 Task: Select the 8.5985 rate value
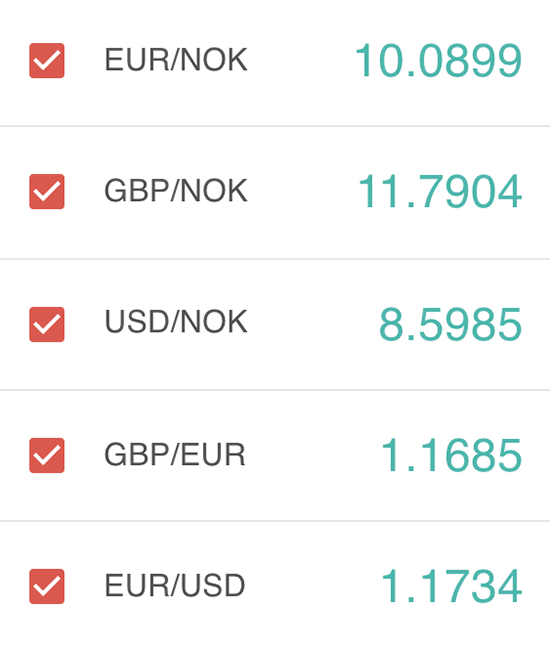coord(451,325)
